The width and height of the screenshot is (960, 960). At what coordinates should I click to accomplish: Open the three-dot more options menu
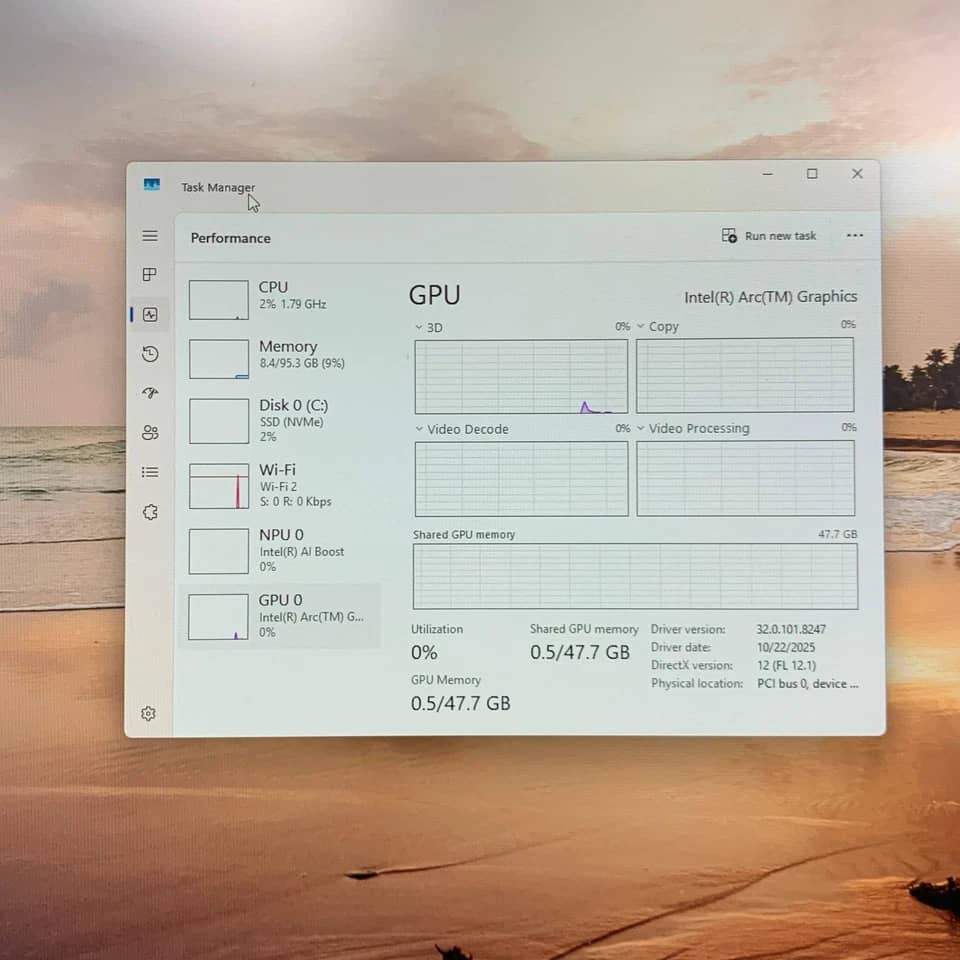pyautogui.click(x=855, y=235)
